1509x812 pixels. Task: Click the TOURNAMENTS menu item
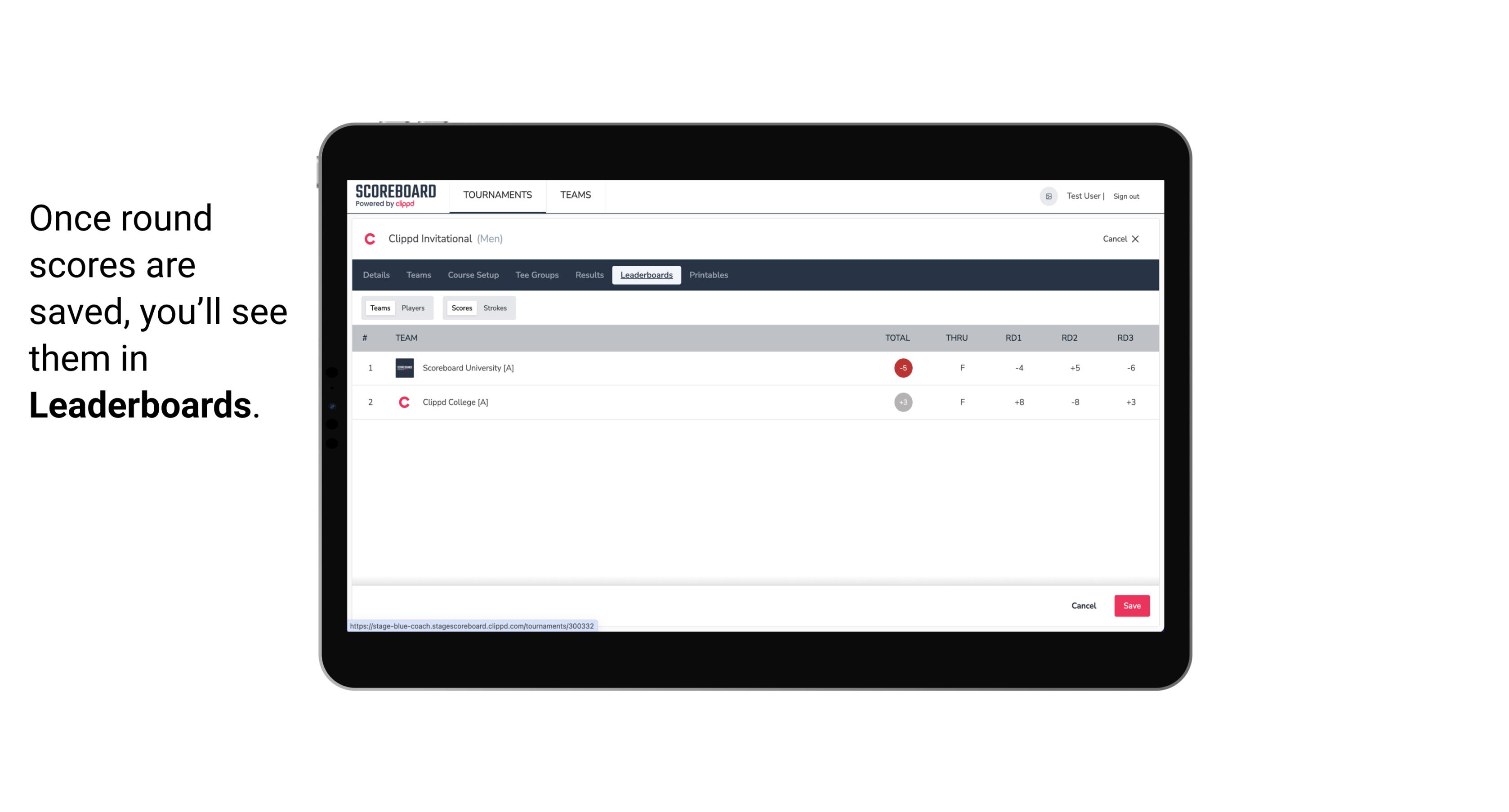tap(498, 196)
